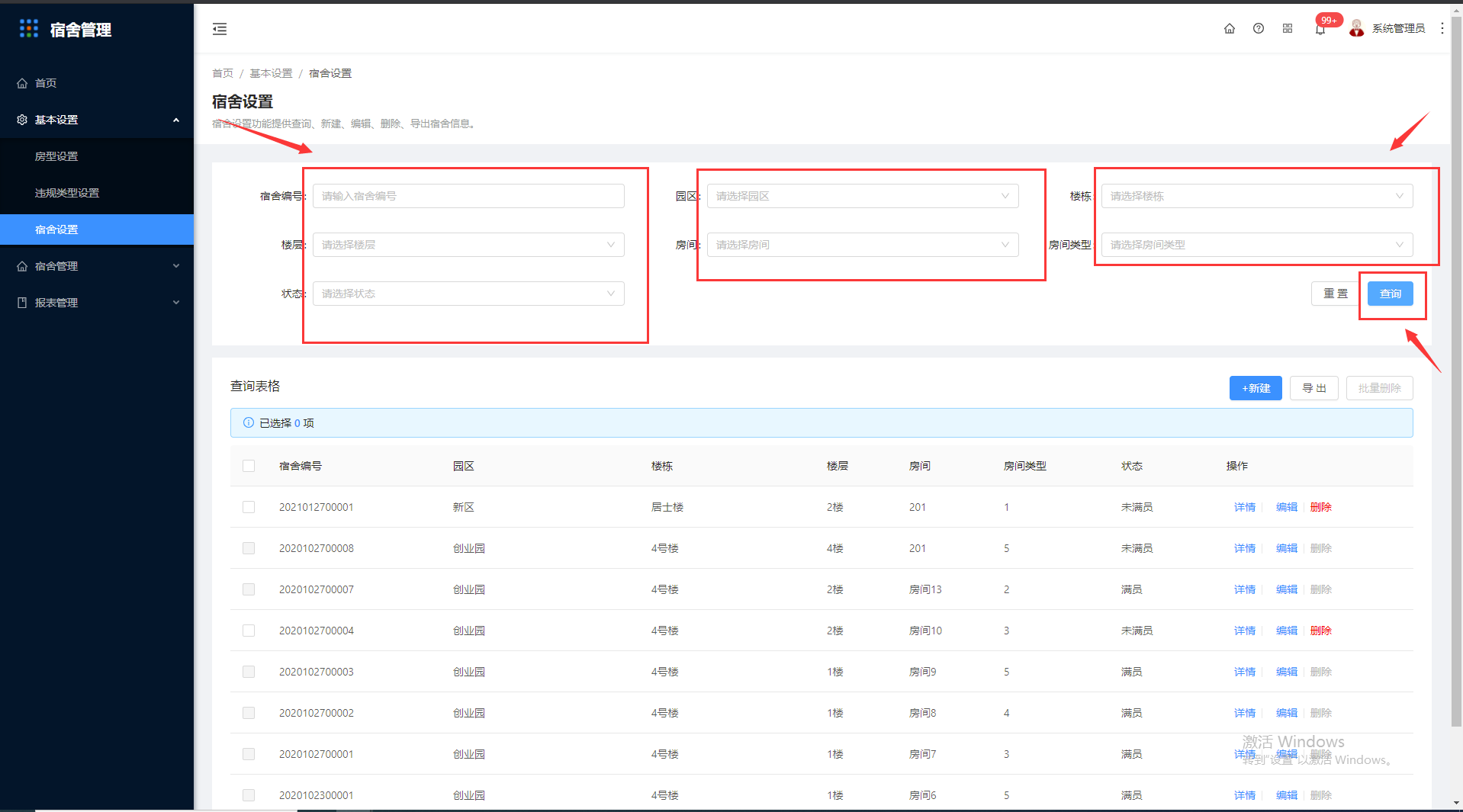
Task: Click the 居士楼 cell in first row
Action: pos(667,507)
